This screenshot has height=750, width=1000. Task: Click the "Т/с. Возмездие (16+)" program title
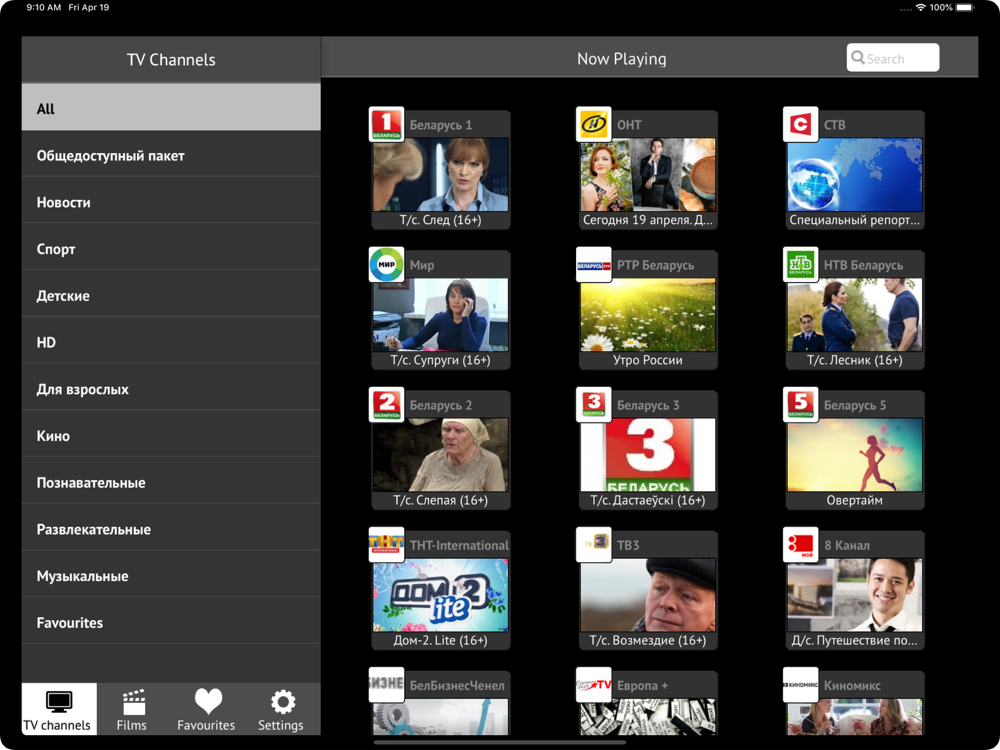[x=648, y=640]
